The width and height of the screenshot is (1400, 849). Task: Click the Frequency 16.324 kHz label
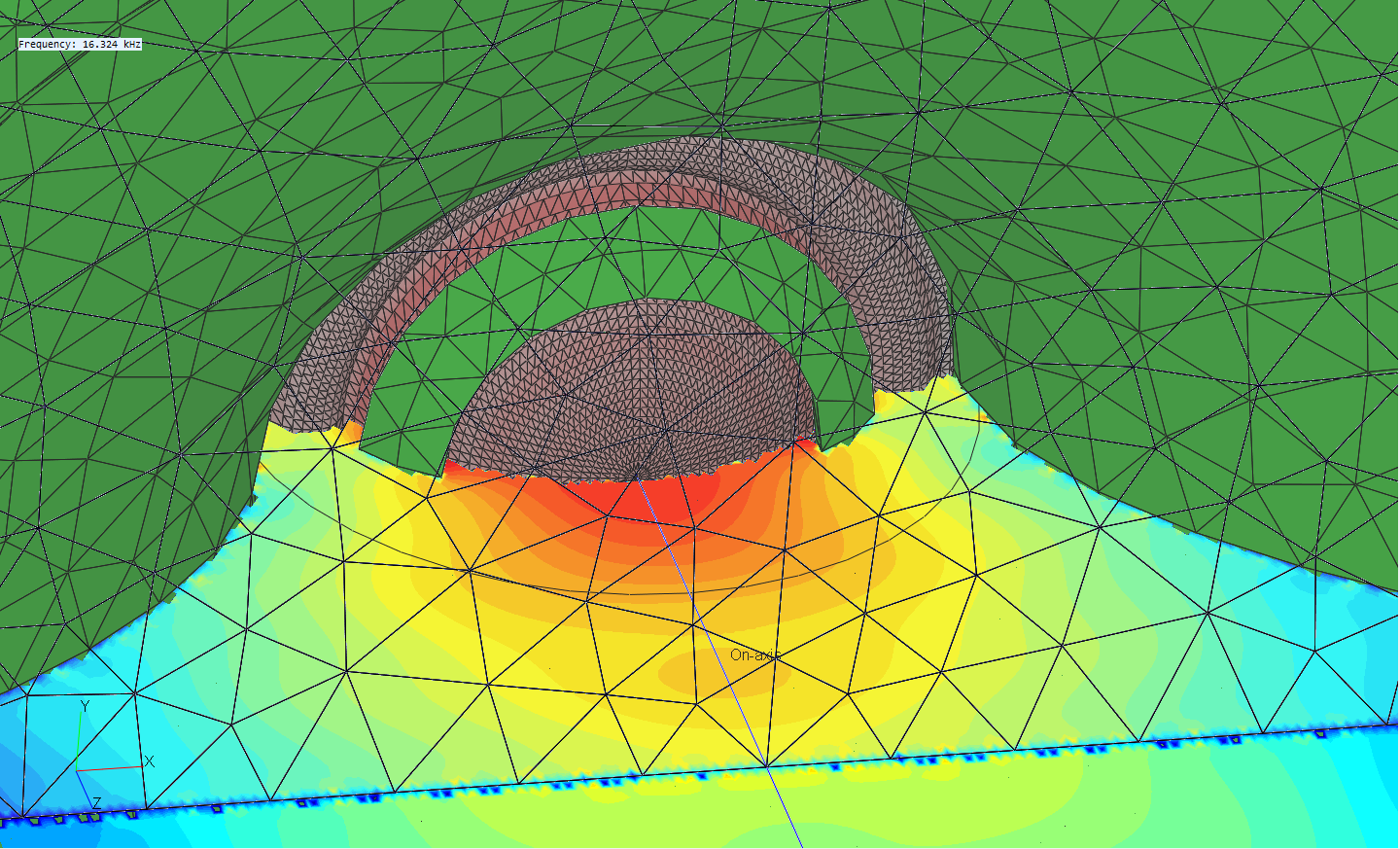pyautogui.click(x=80, y=45)
